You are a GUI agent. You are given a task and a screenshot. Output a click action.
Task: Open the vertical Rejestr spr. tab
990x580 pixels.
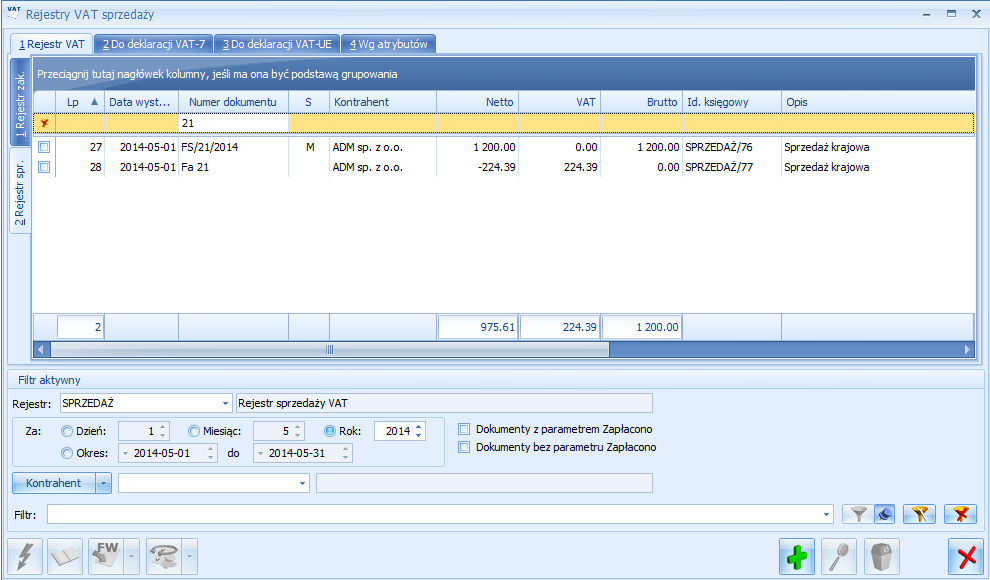20,191
